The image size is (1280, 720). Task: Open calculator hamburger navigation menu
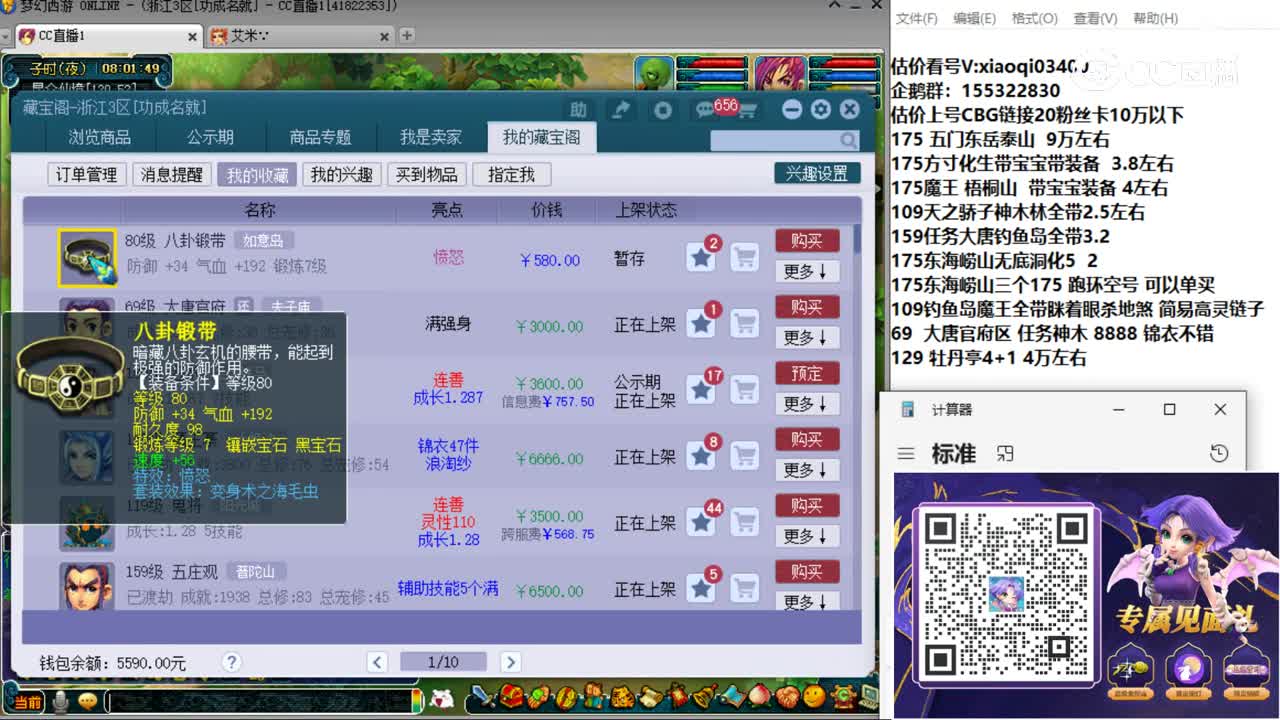[x=906, y=454]
